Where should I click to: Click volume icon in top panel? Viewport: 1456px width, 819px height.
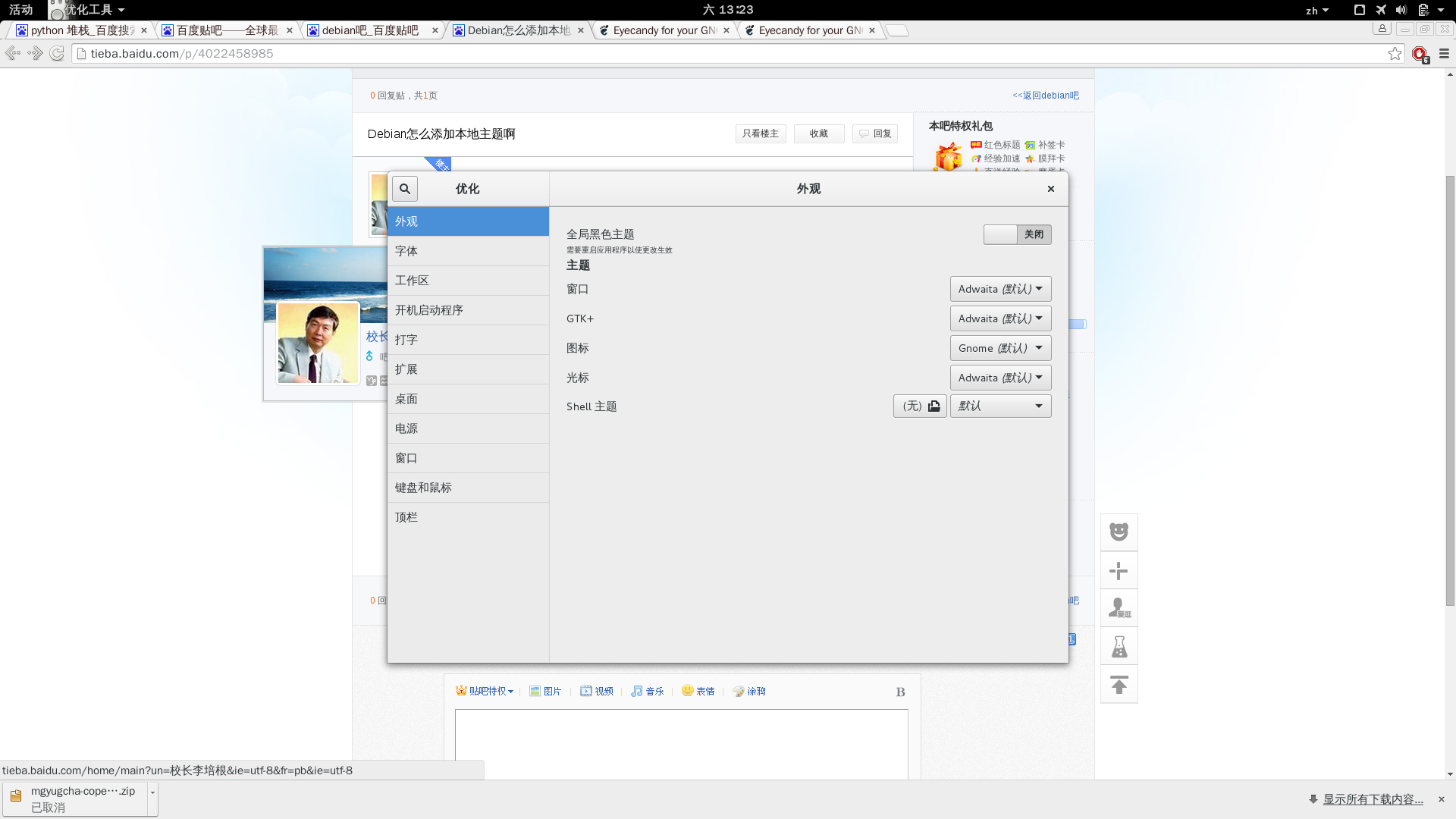pyautogui.click(x=1401, y=10)
